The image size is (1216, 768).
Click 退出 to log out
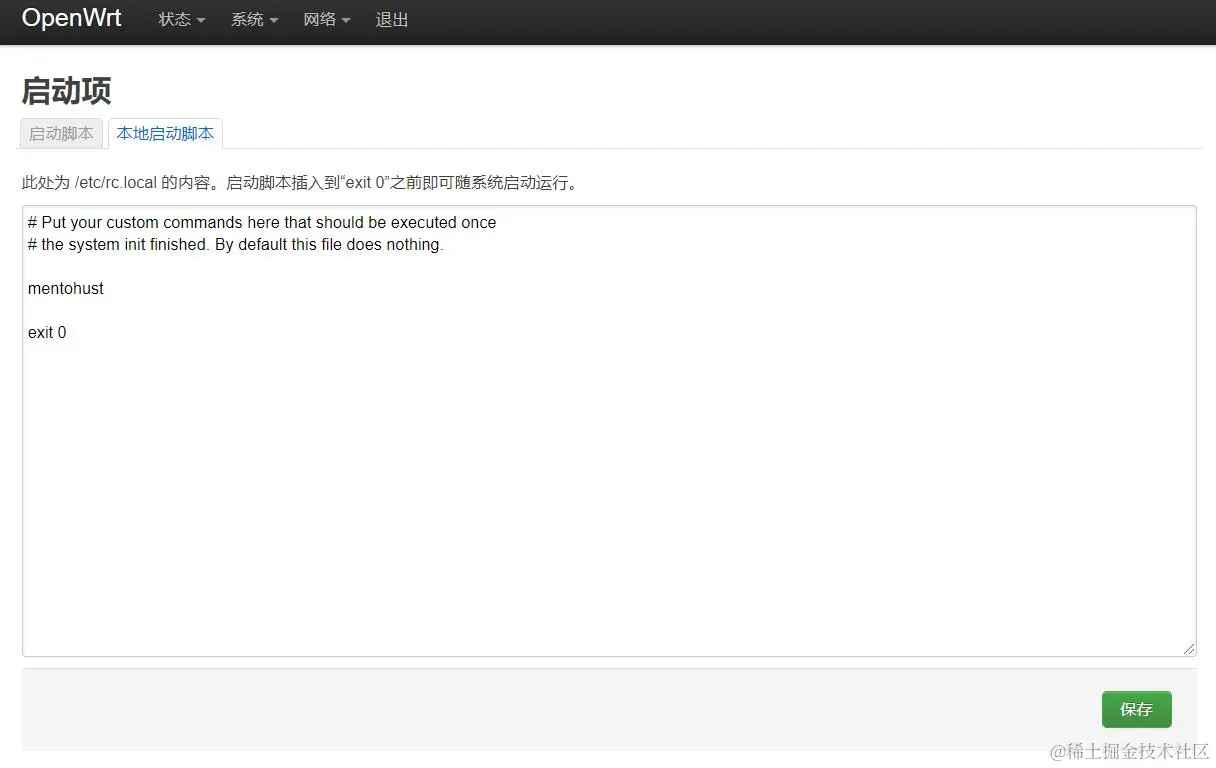tap(391, 19)
